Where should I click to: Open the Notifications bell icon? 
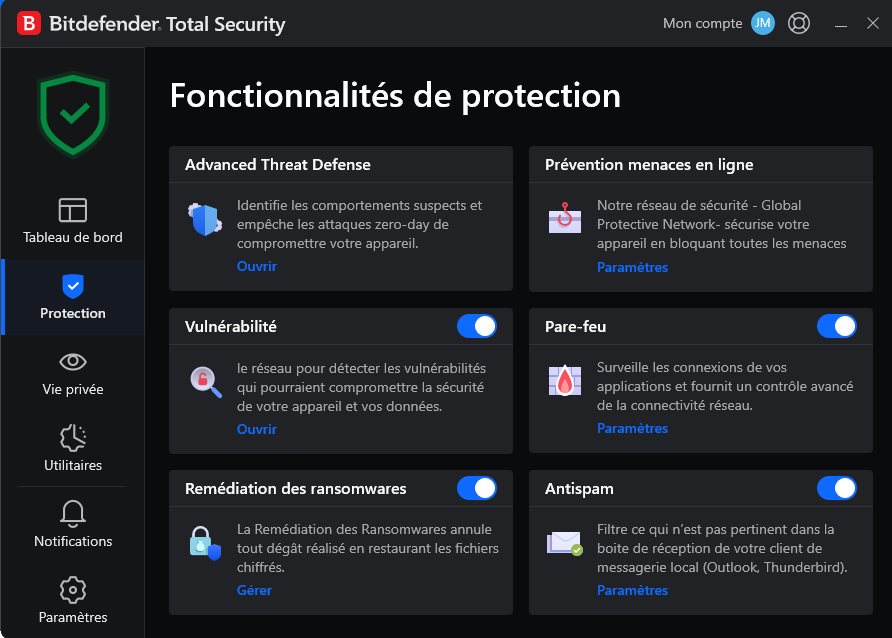[73, 513]
